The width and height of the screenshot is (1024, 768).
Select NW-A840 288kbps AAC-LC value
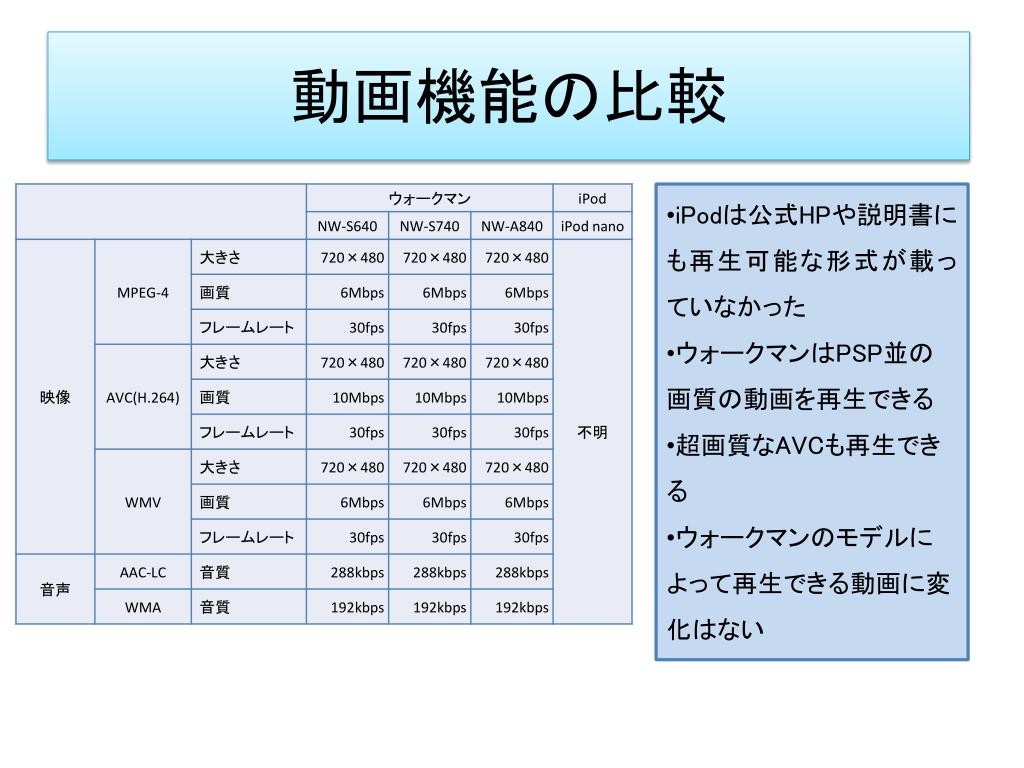[512, 572]
